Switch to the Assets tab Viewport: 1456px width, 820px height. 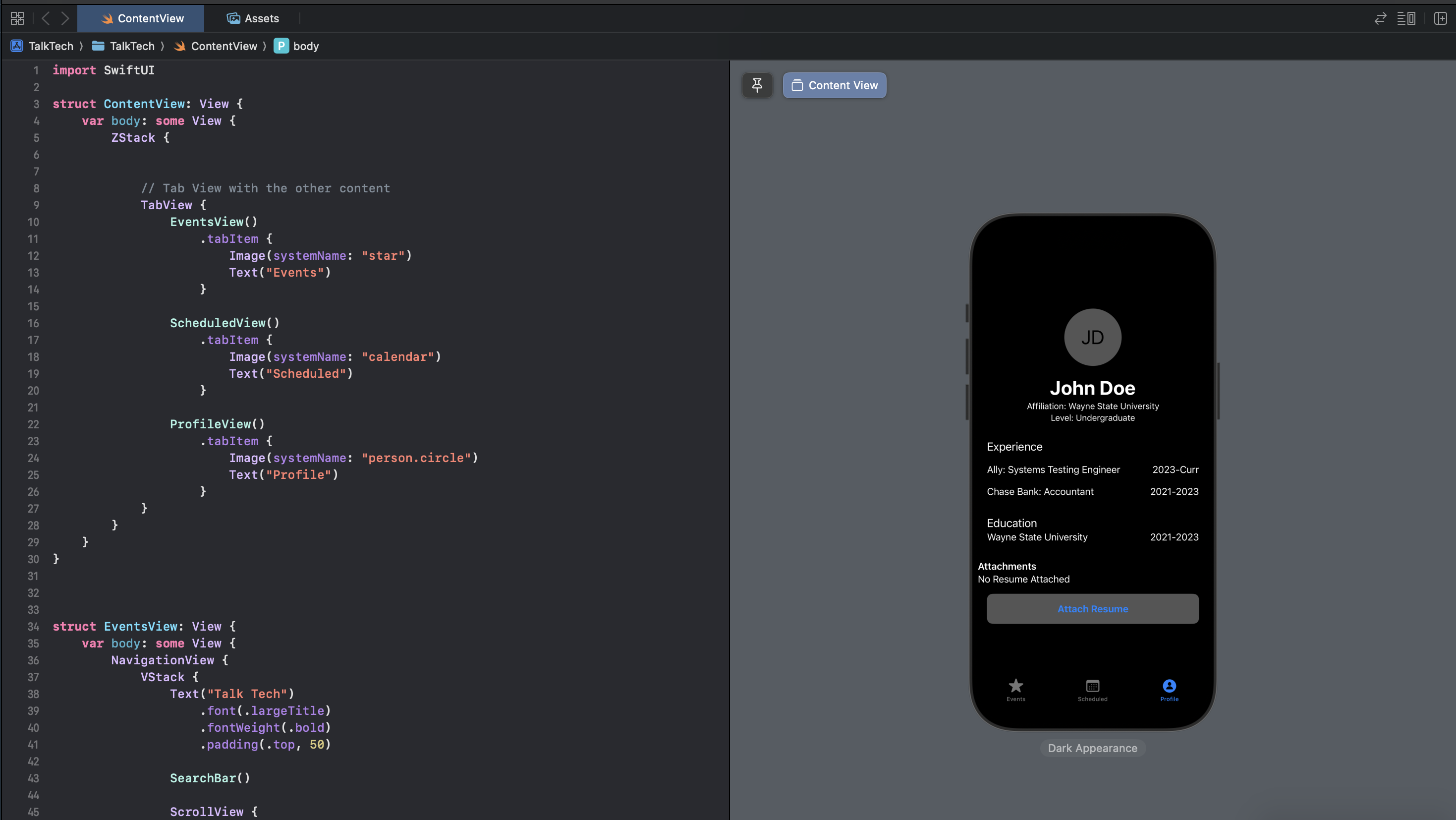point(253,19)
